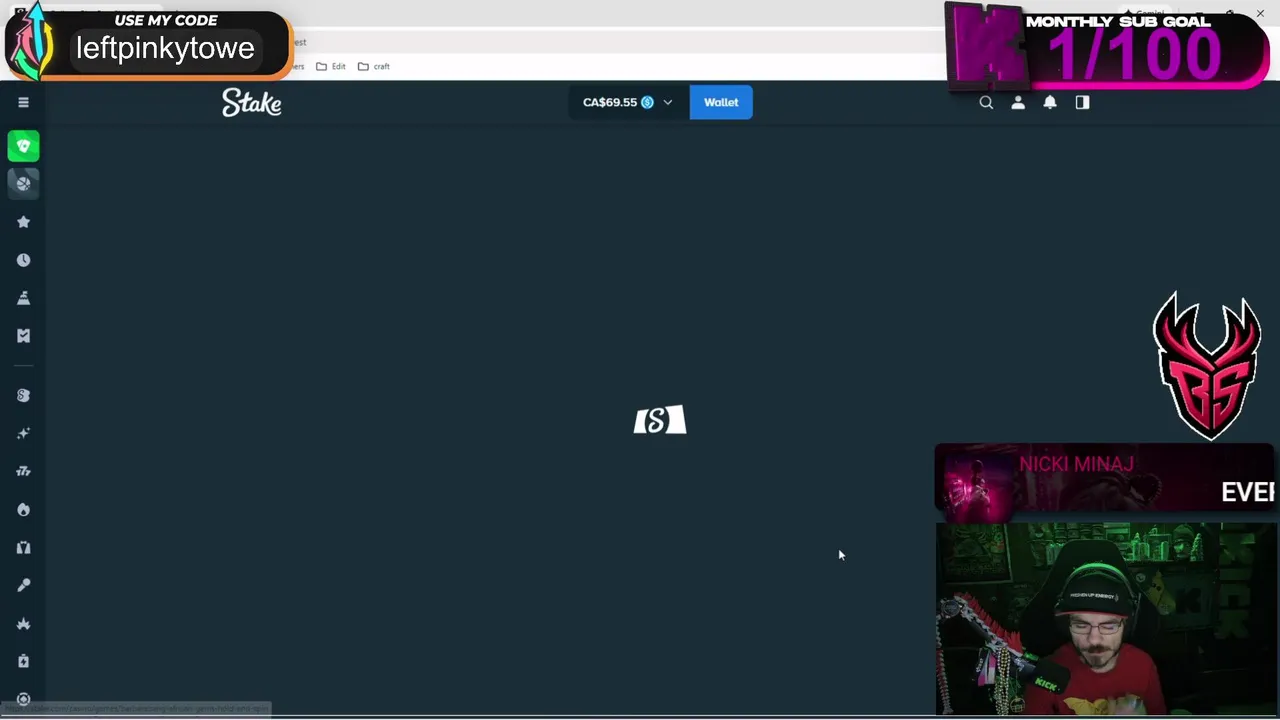Open Favourites star icon in sidebar
Screen dimensions: 1280x720
[24, 222]
